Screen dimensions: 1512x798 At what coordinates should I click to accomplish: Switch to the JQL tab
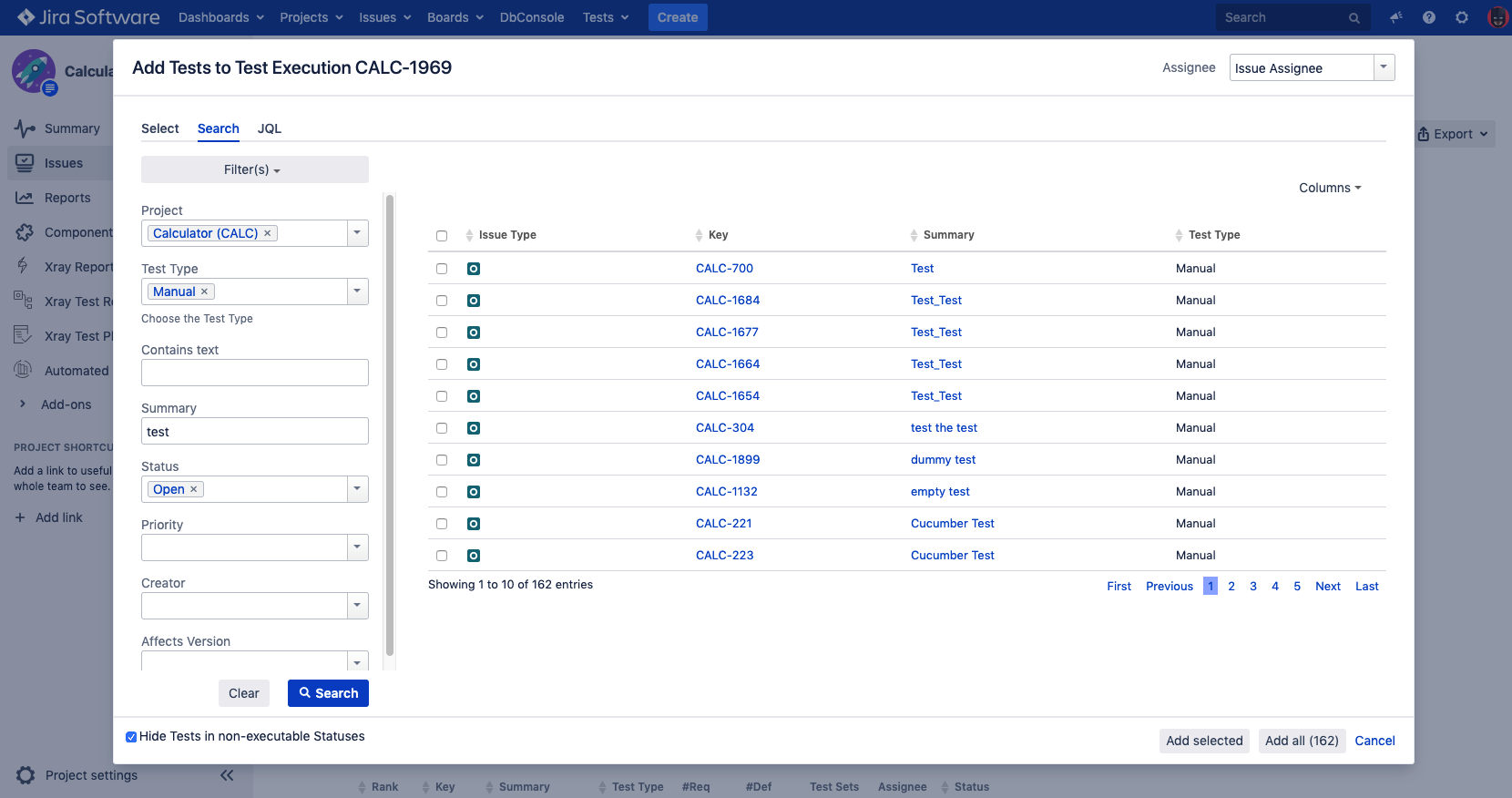coord(270,128)
